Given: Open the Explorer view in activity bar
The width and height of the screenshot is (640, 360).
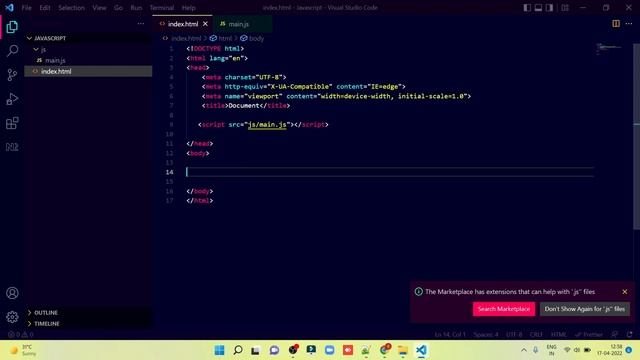Looking at the screenshot, I should (12, 27).
